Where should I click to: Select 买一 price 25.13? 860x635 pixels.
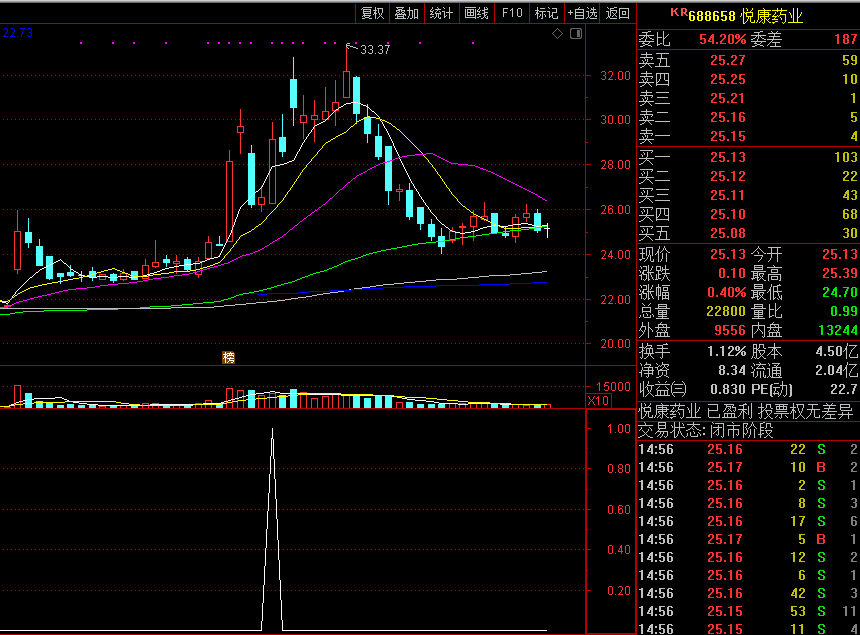728,157
